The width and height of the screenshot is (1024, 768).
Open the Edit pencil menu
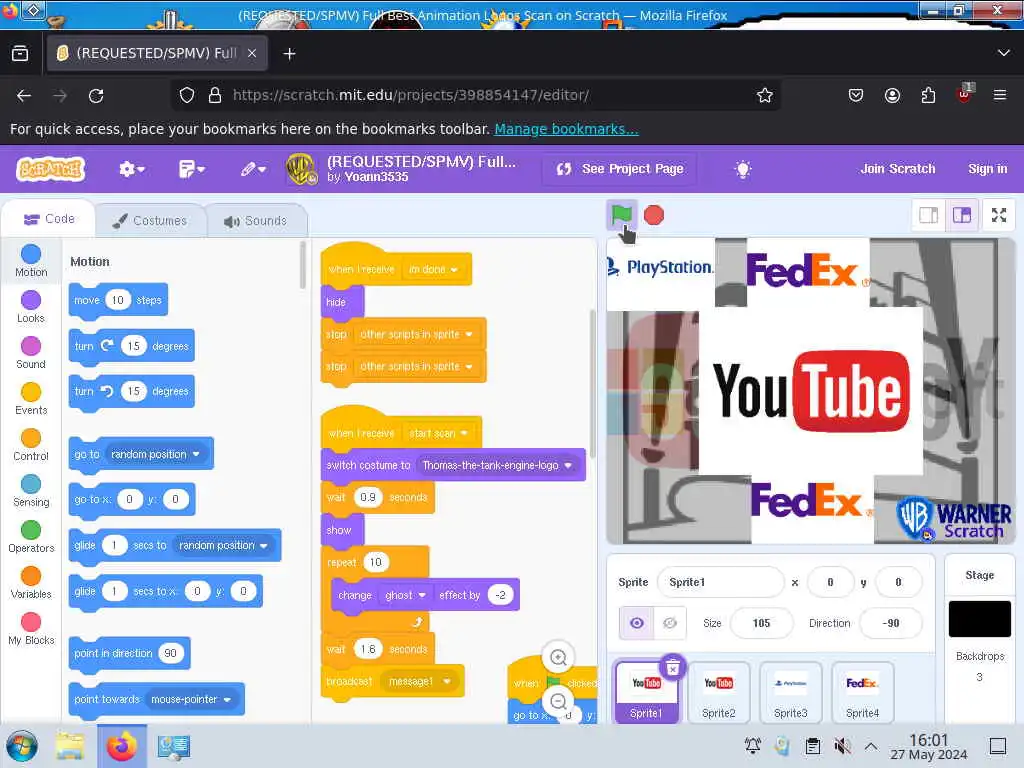click(253, 169)
